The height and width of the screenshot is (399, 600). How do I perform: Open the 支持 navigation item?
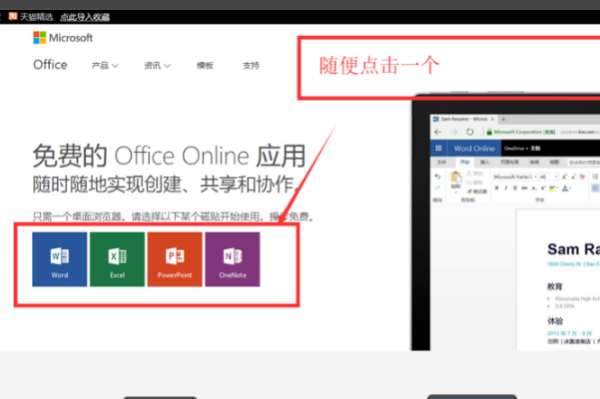251,66
